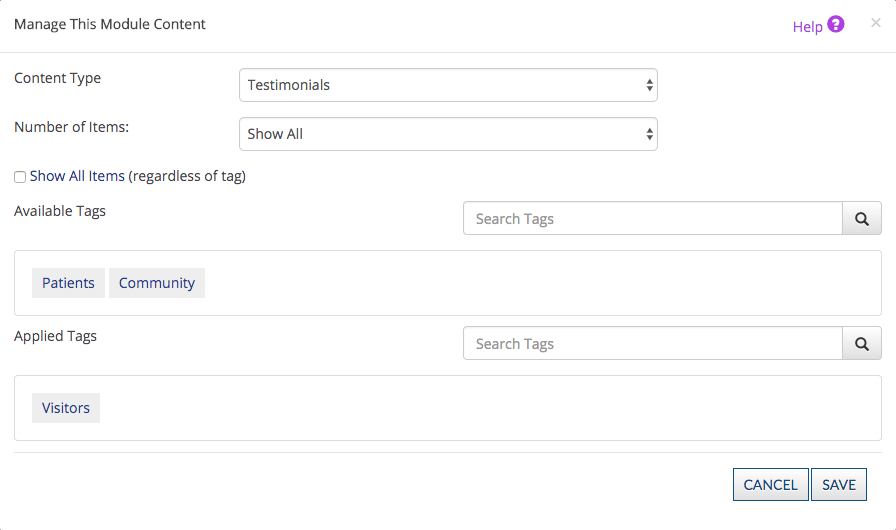Click the arrows on the Show All select box
This screenshot has height=530, width=896.
pyautogui.click(x=649, y=134)
